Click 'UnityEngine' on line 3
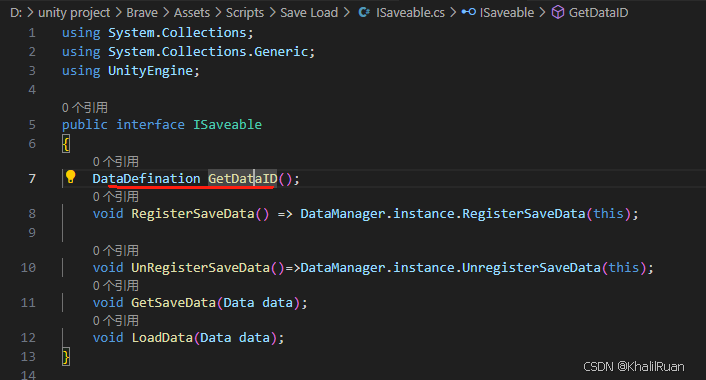706x380 pixels. pos(150,71)
